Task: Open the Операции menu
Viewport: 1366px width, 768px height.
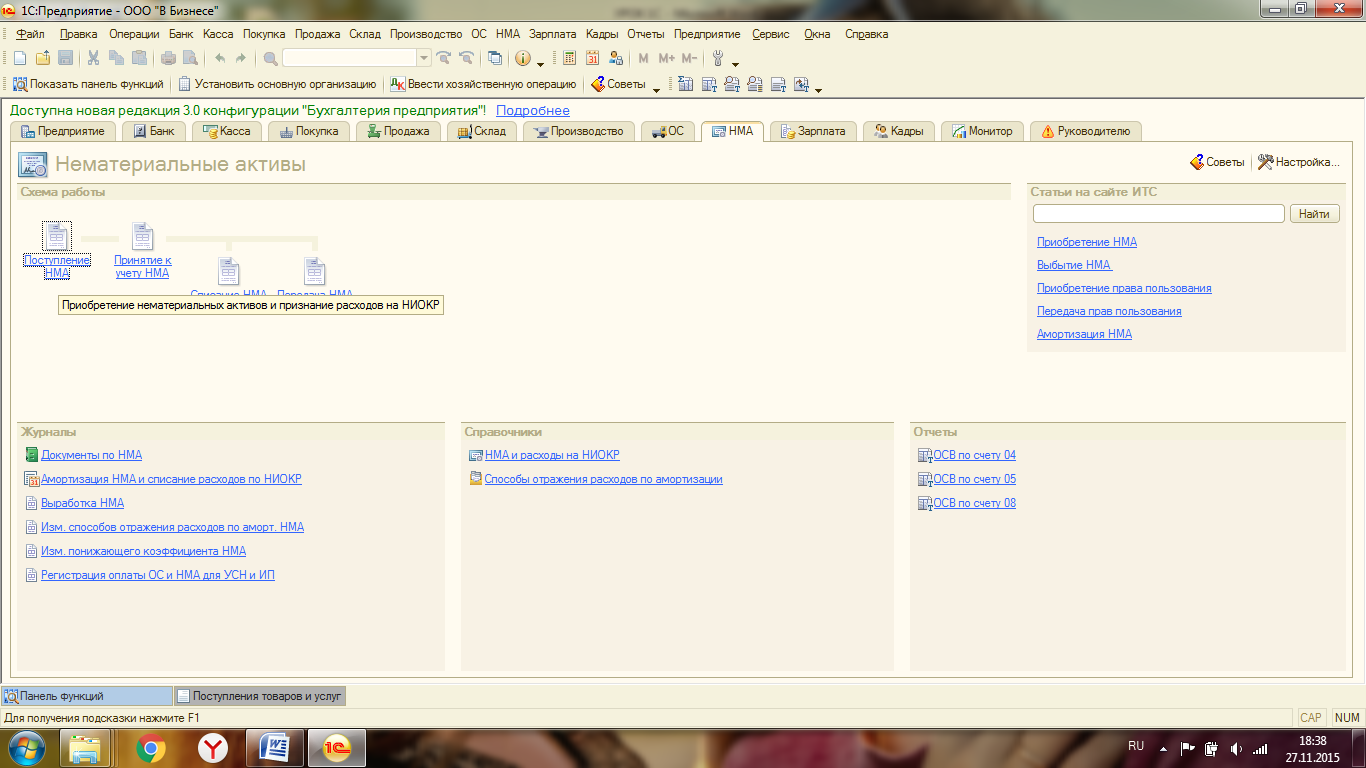Action: pos(134,34)
